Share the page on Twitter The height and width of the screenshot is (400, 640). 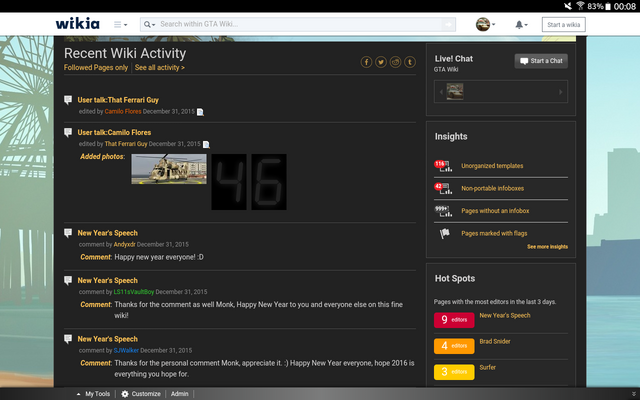(x=381, y=62)
